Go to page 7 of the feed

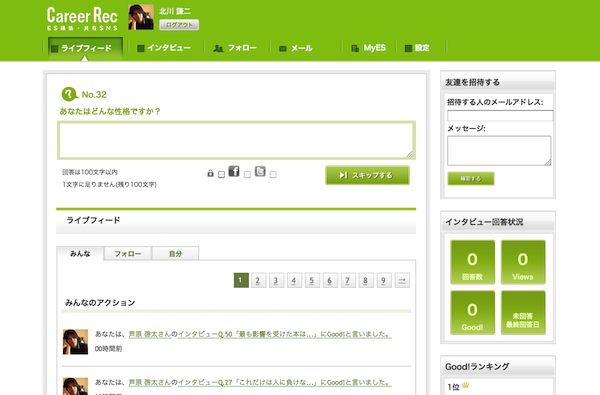[348, 280]
